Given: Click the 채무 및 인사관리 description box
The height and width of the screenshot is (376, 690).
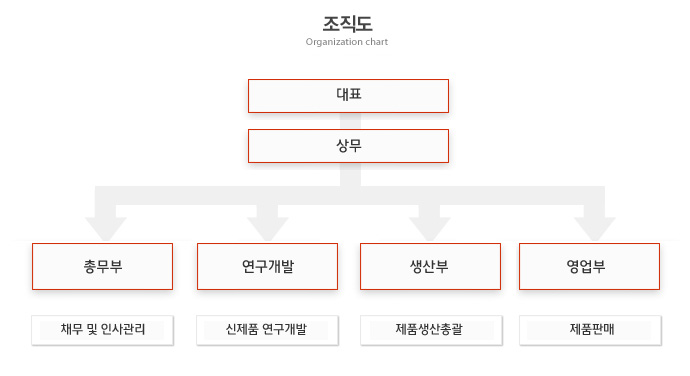Looking at the screenshot, I should point(103,330).
